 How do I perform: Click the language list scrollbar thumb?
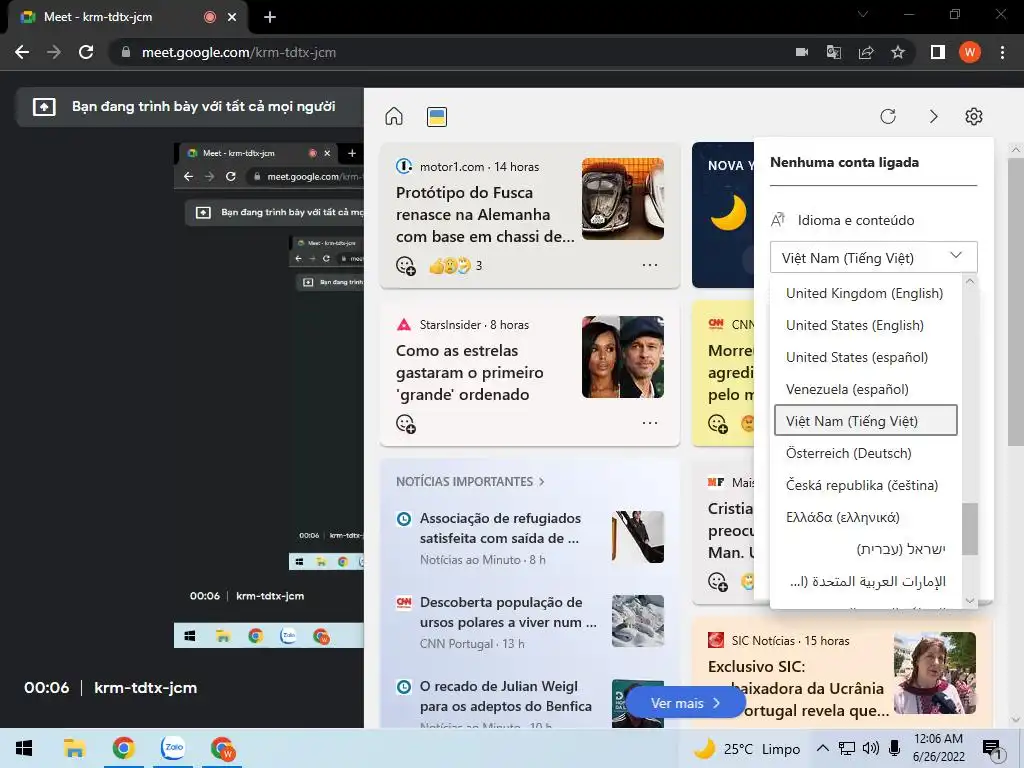click(970, 529)
